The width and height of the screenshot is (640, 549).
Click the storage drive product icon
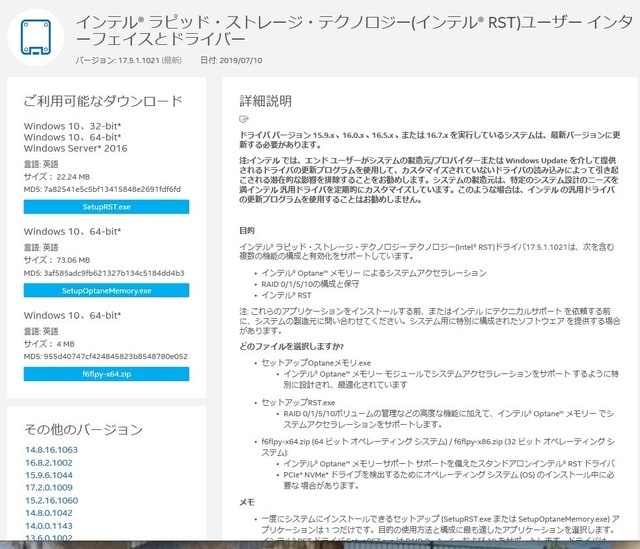pyautogui.click(x=36, y=37)
